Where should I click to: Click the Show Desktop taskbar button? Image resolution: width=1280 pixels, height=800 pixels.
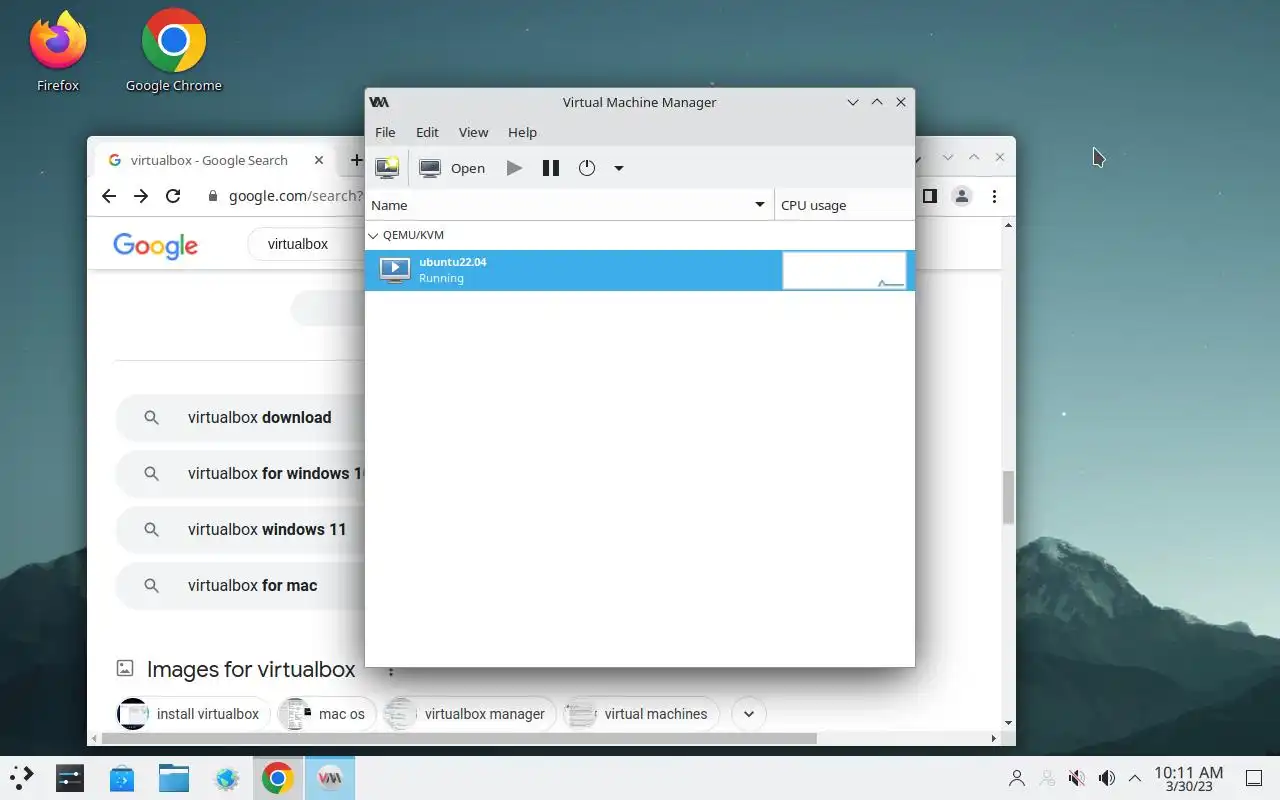tap(1253, 778)
